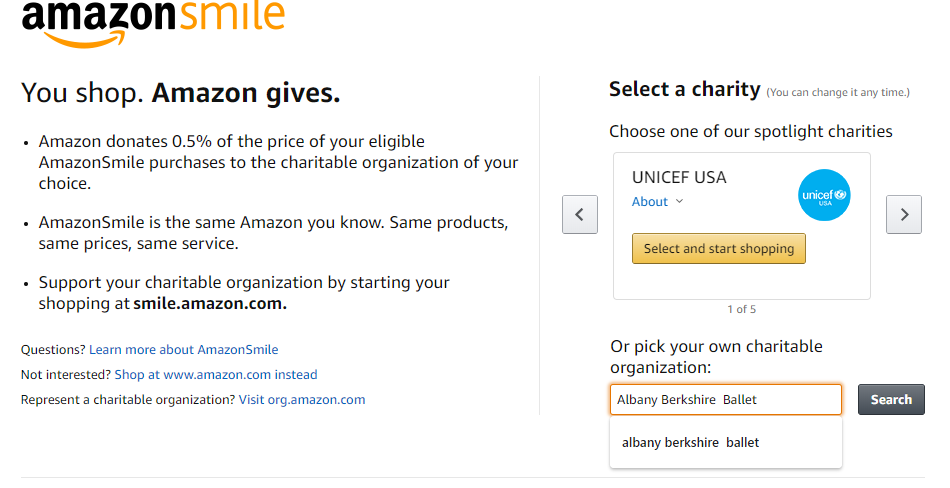The image size is (950, 488).
Task: Click the Select a charity heading
Action: click(684, 89)
